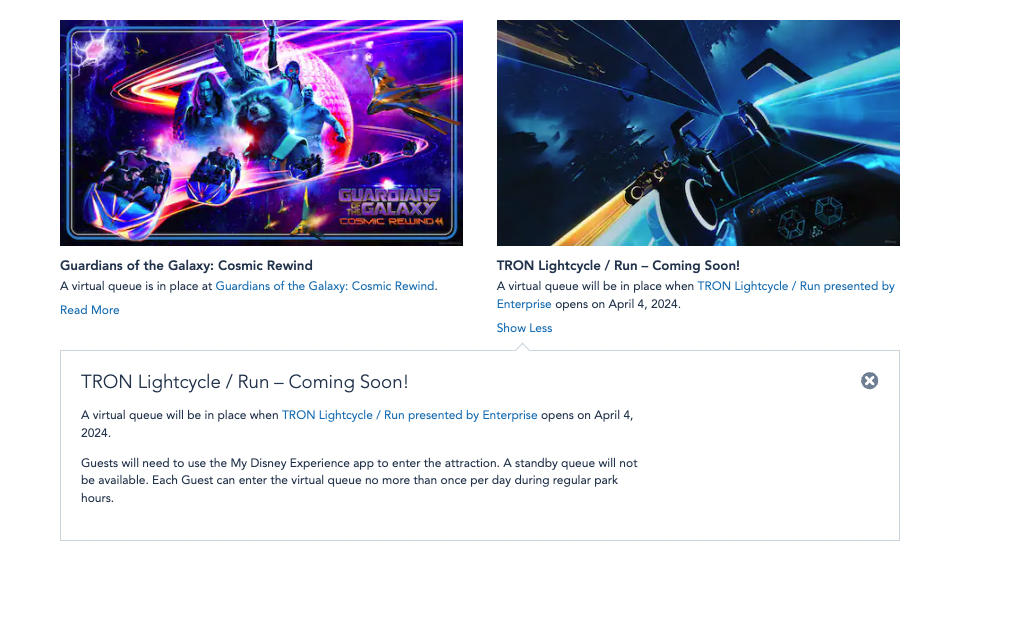1017x618 pixels.
Task: Expand Guardians details with Read More
Action: (89, 310)
